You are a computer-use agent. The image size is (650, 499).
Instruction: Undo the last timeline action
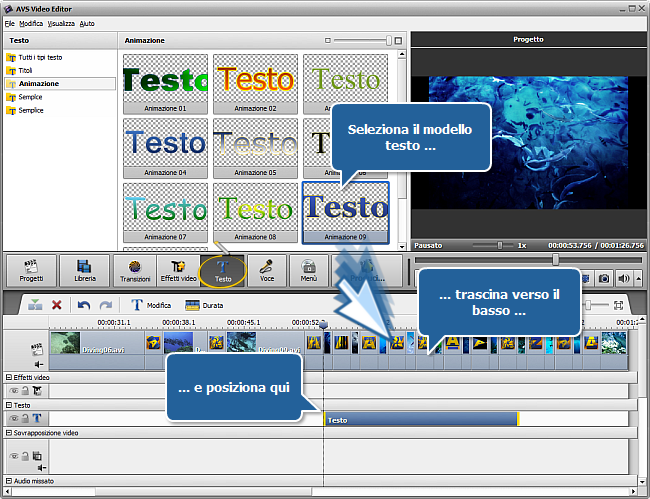[x=84, y=305]
